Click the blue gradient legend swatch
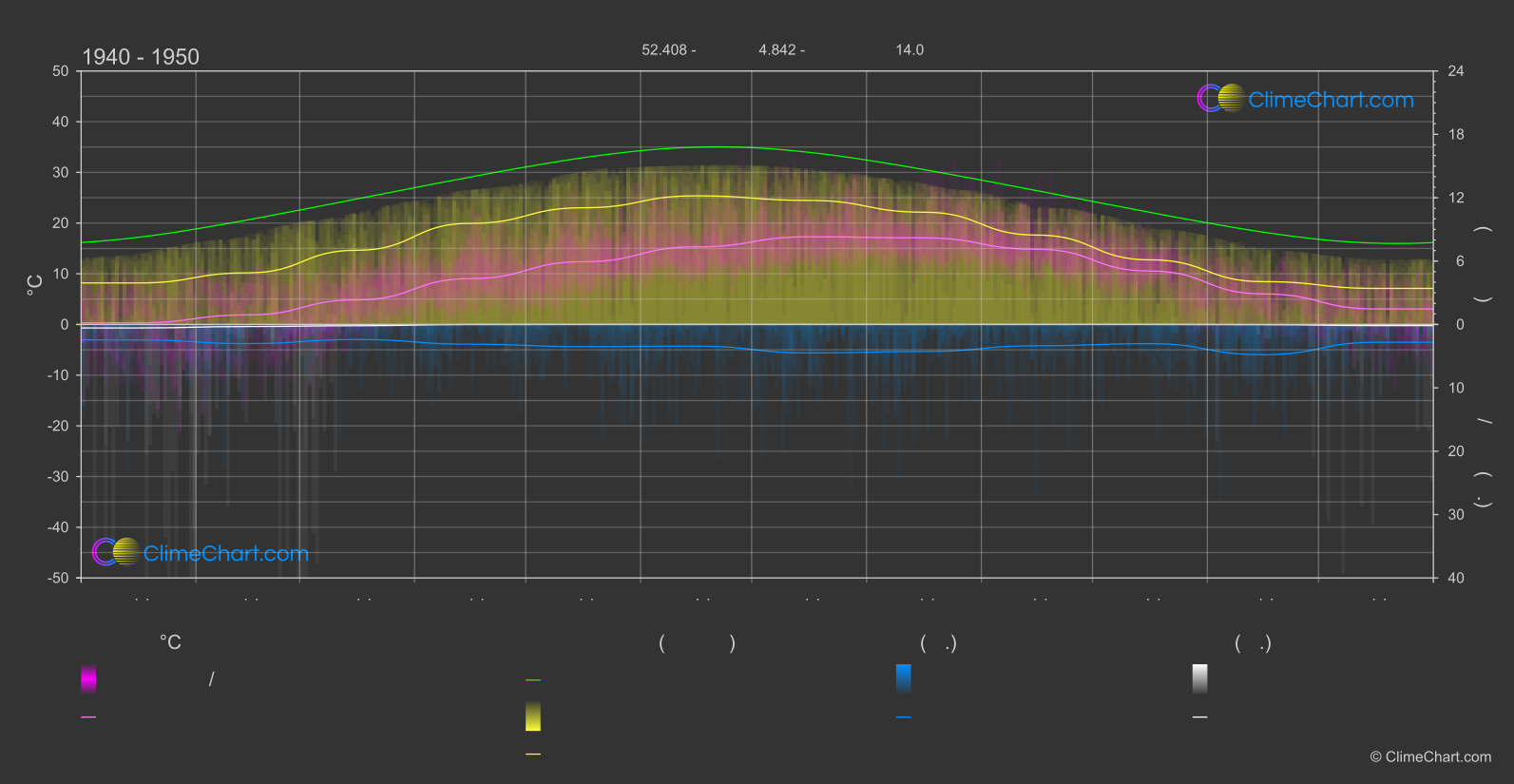 pyautogui.click(x=904, y=679)
